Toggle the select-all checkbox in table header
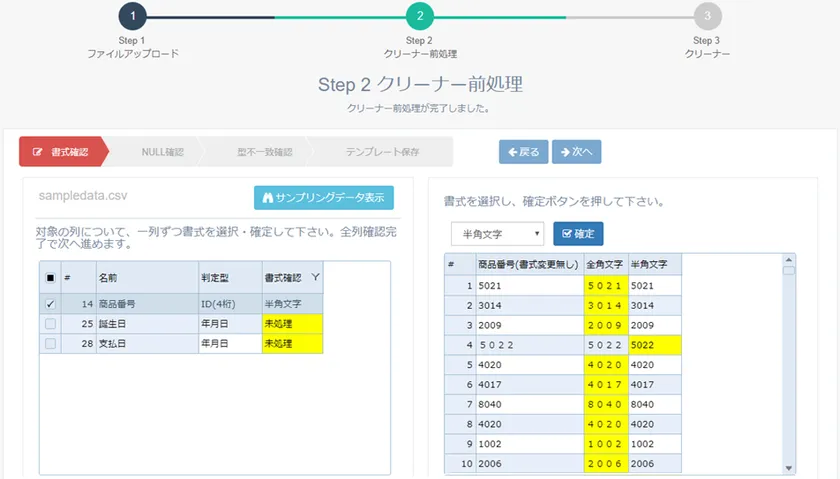Image resolution: width=840 pixels, height=479 pixels. pyautogui.click(x=50, y=278)
